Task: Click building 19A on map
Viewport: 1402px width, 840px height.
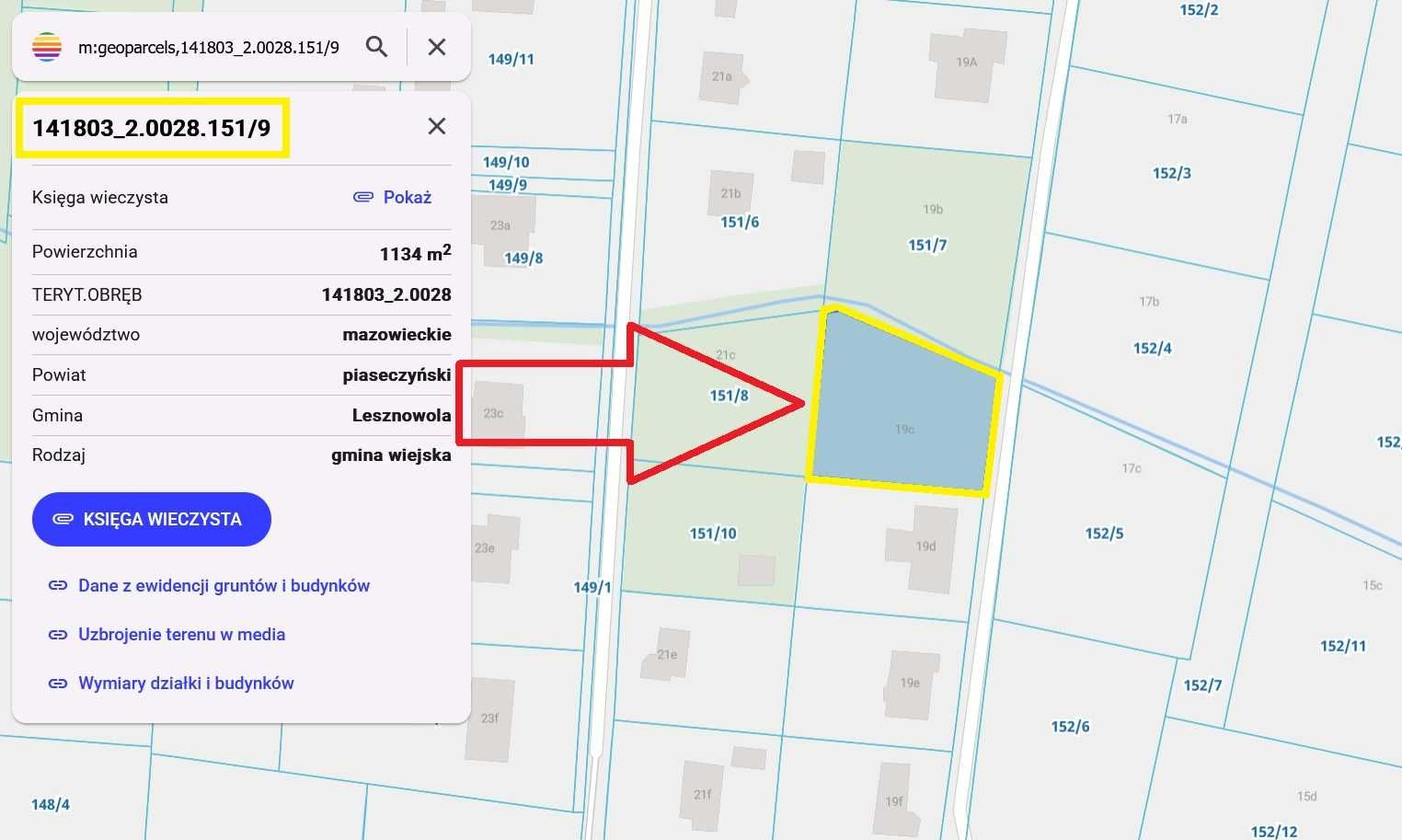Action: (966, 64)
